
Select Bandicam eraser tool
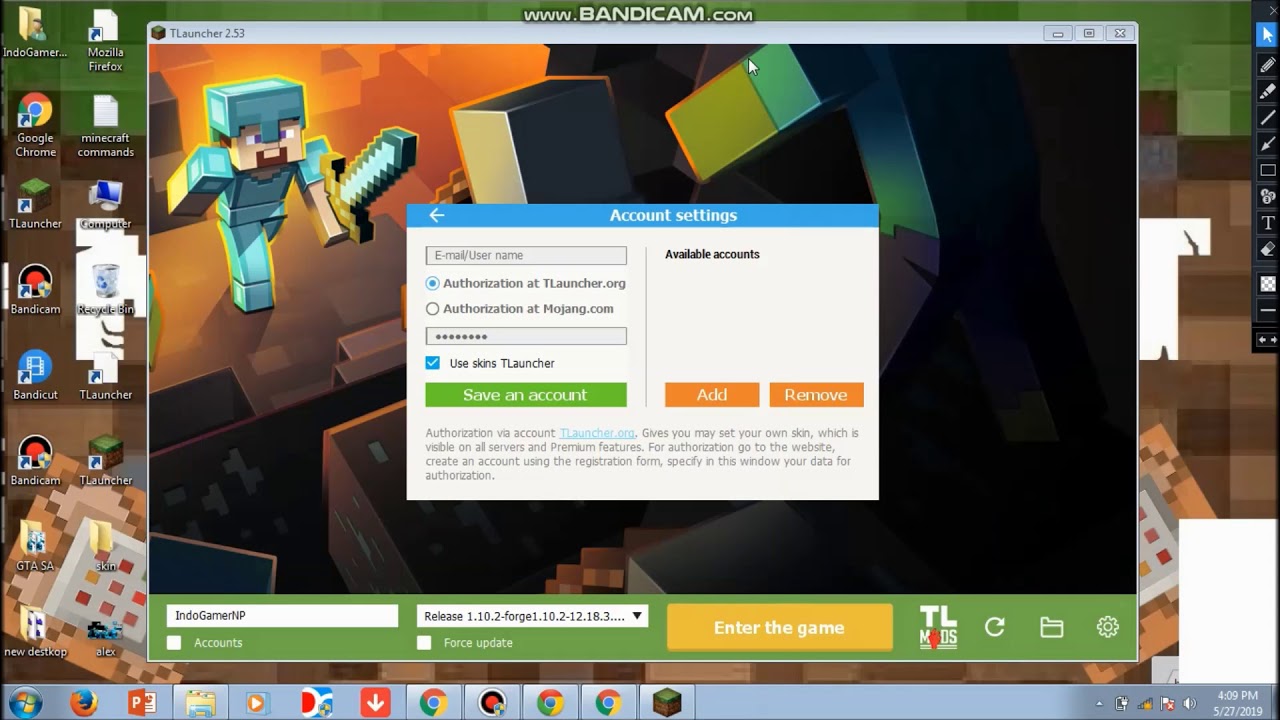(1268, 249)
